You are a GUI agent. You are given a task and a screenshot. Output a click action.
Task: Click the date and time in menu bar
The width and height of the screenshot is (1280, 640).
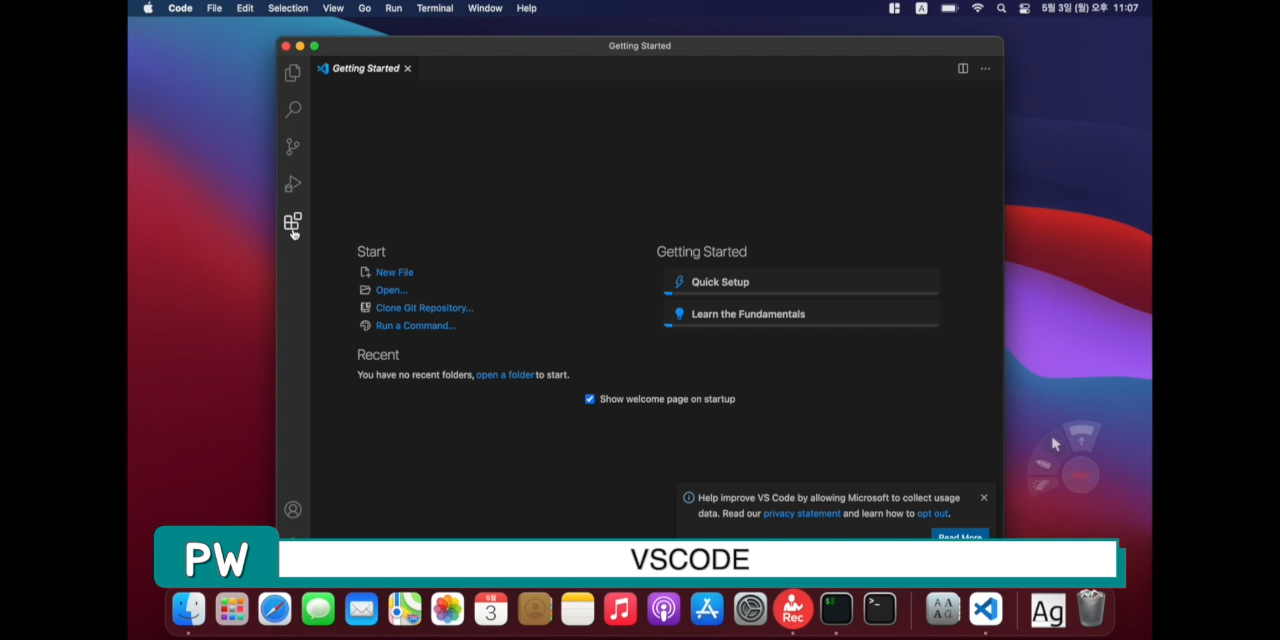point(1090,8)
